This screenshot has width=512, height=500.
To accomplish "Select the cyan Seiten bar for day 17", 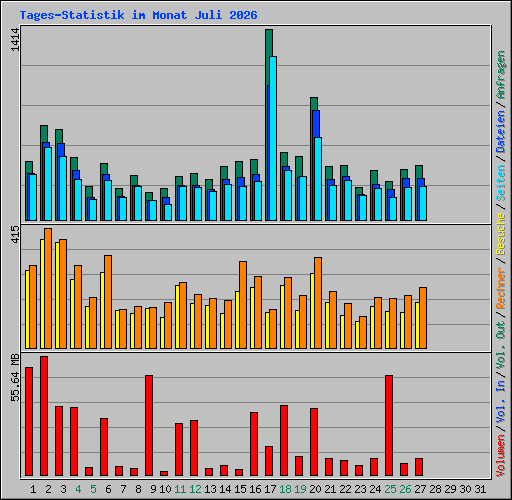I will [273, 138].
